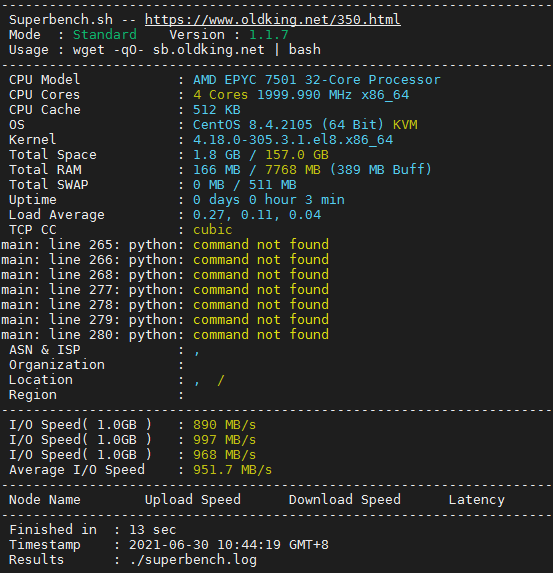Click the 'Total SWAP' label
Viewport: 553px width, 573px height.
(x=49, y=185)
